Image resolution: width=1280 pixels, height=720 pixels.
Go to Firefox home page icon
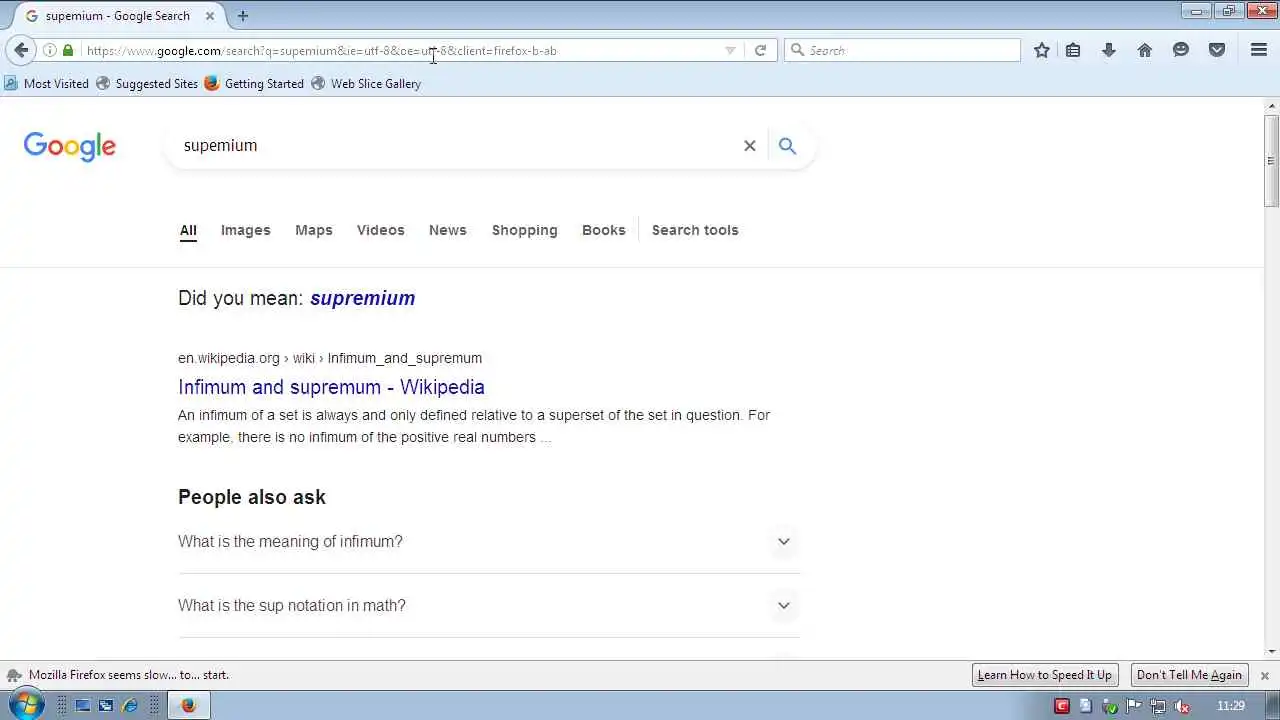pos(1145,50)
